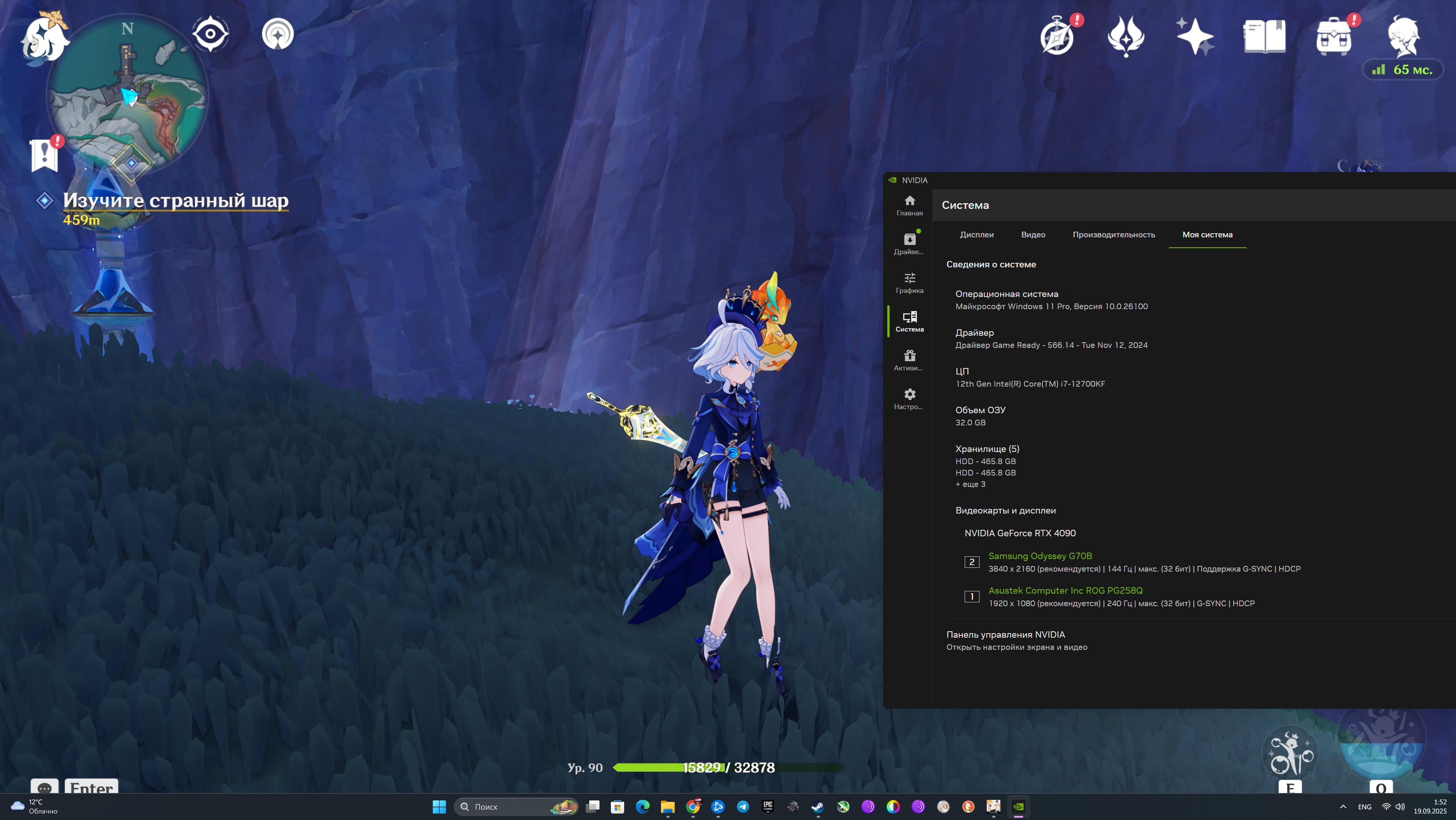Open the Adventurer Handbook book icon
This screenshot has width=1456, height=820.
point(1264,36)
